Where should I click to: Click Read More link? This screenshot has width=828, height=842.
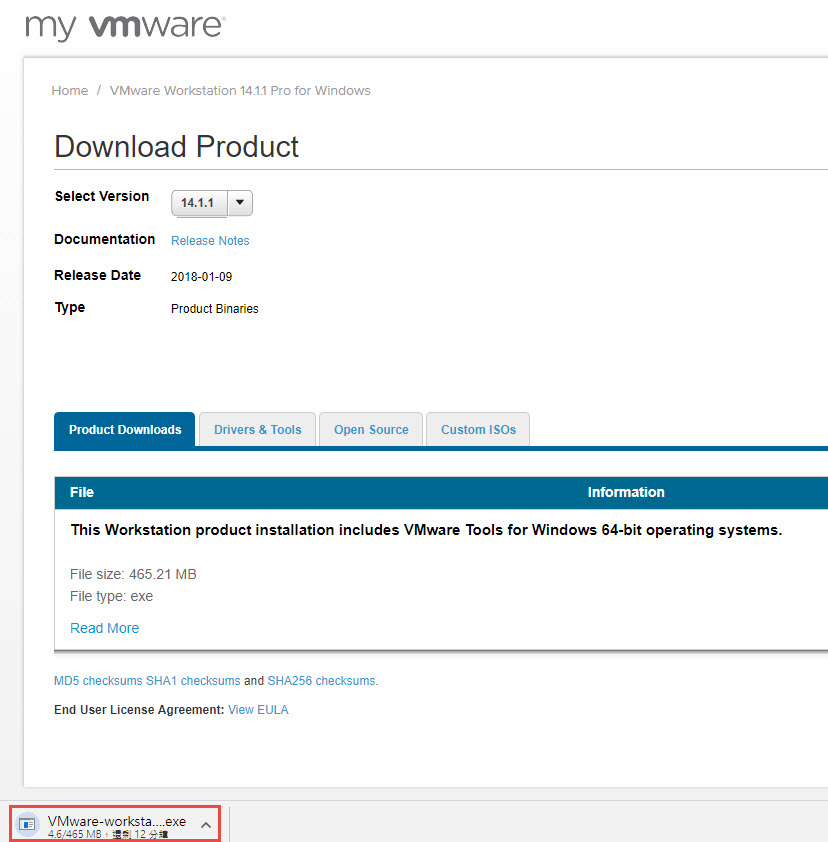[x=105, y=628]
